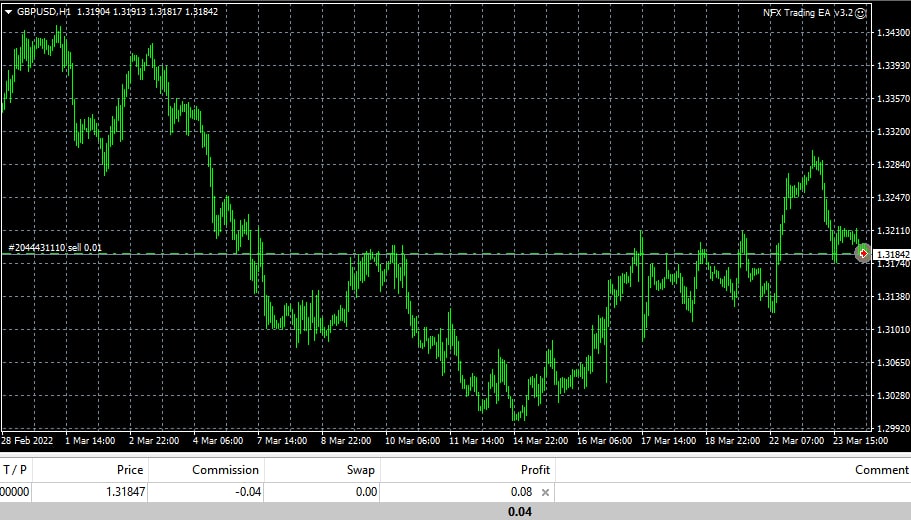Click the 4 Mar 06:00 time label
The image size is (911, 520).
tap(218, 440)
